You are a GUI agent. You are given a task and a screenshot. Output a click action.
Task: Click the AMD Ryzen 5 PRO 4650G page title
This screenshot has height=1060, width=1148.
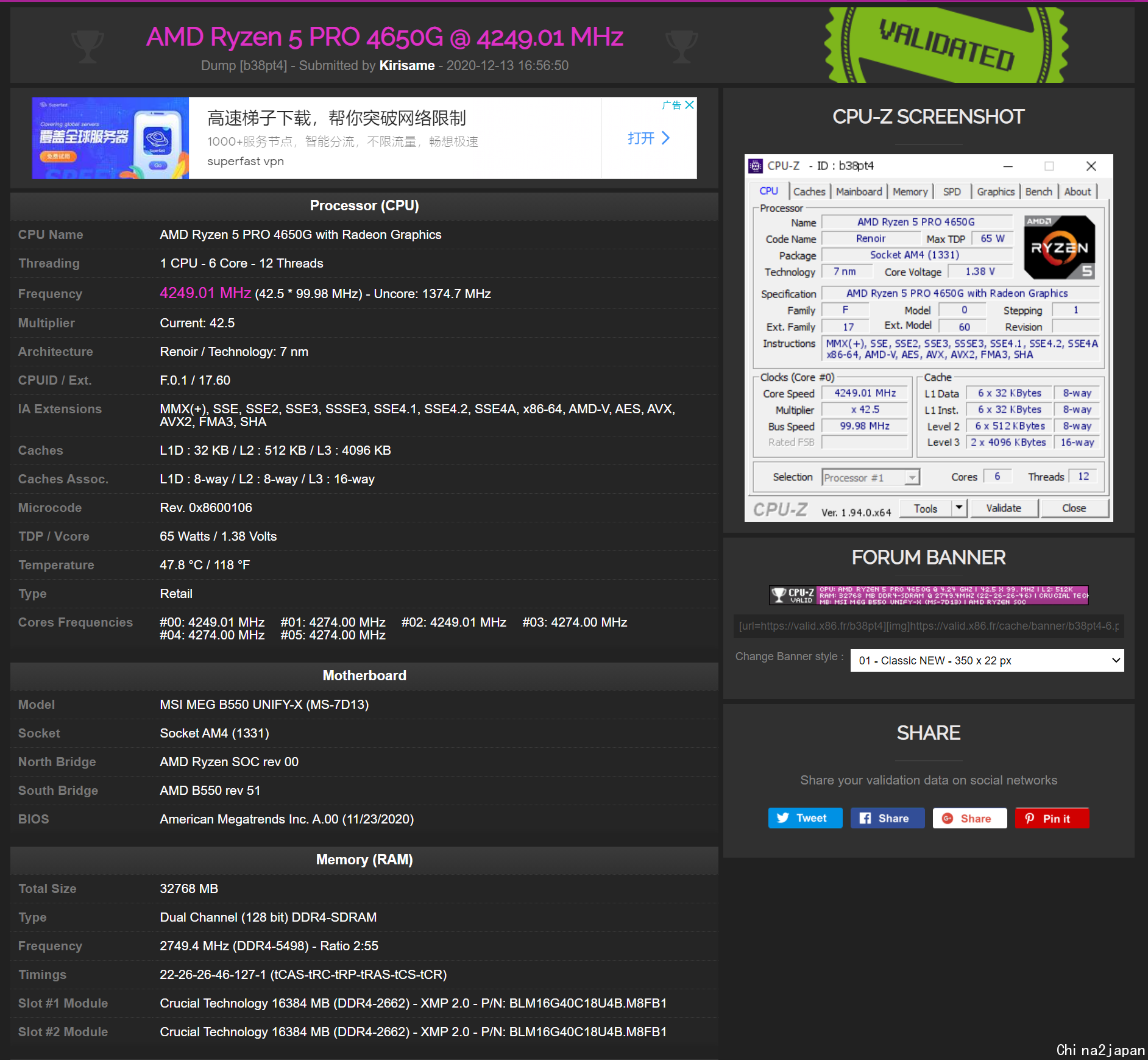[x=384, y=37]
